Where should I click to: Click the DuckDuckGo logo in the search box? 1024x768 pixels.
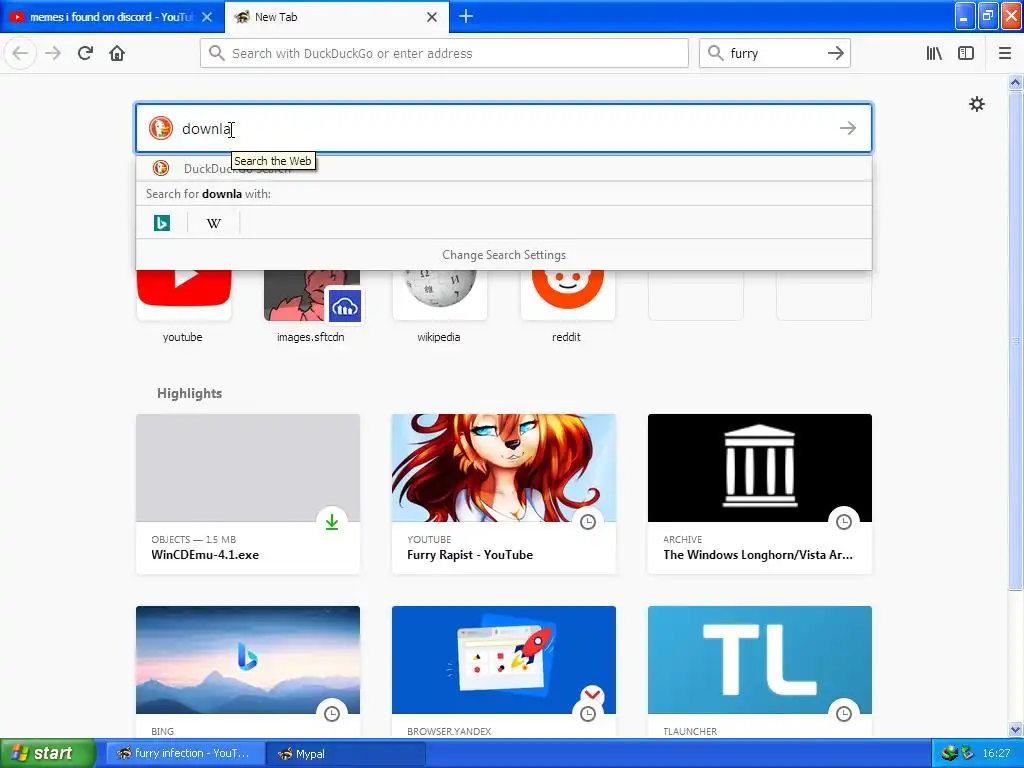pyautogui.click(x=161, y=128)
